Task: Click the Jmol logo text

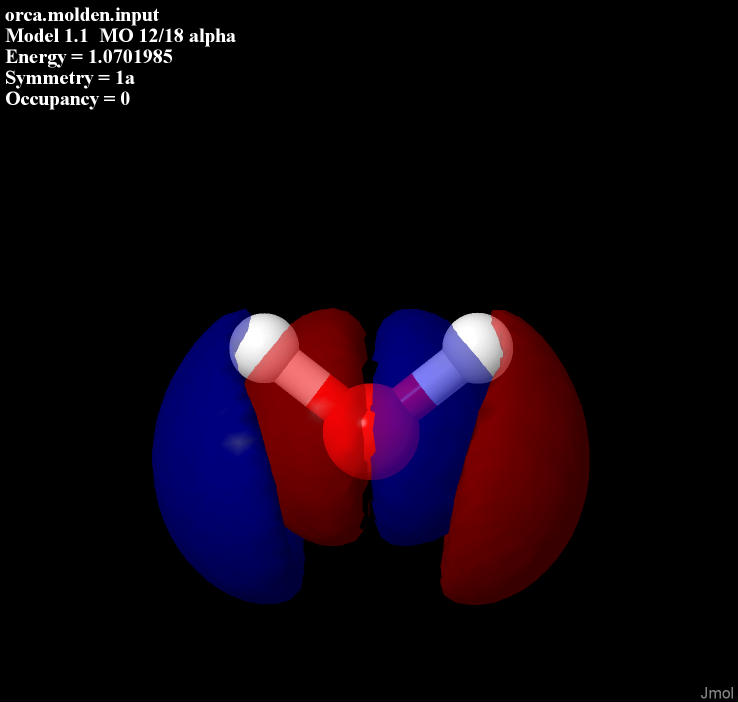Action: point(716,693)
